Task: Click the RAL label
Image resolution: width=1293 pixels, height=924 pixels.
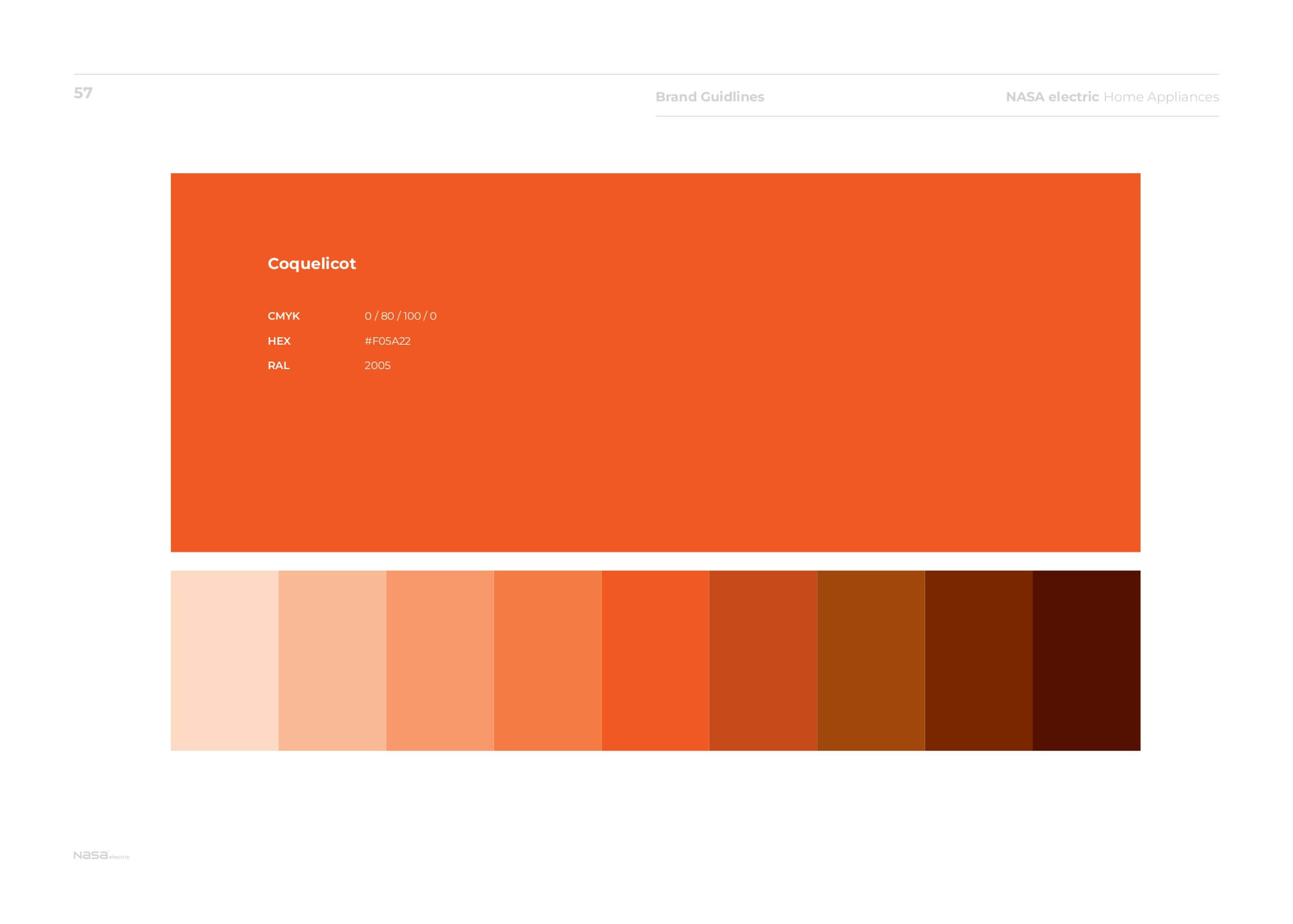Action: pyautogui.click(x=278, y=365)
